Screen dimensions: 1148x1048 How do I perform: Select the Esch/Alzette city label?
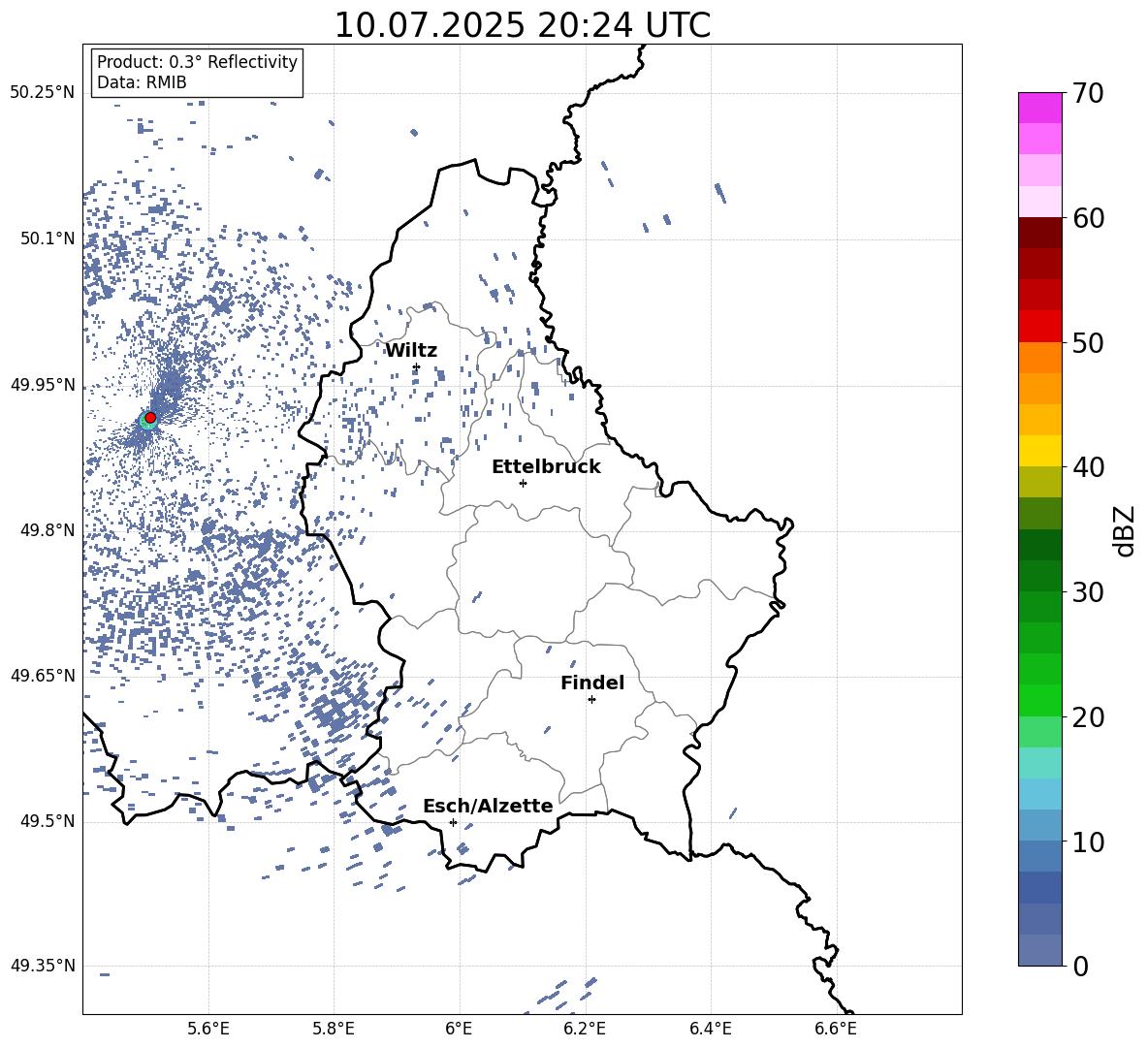click(x=488, y=806)
